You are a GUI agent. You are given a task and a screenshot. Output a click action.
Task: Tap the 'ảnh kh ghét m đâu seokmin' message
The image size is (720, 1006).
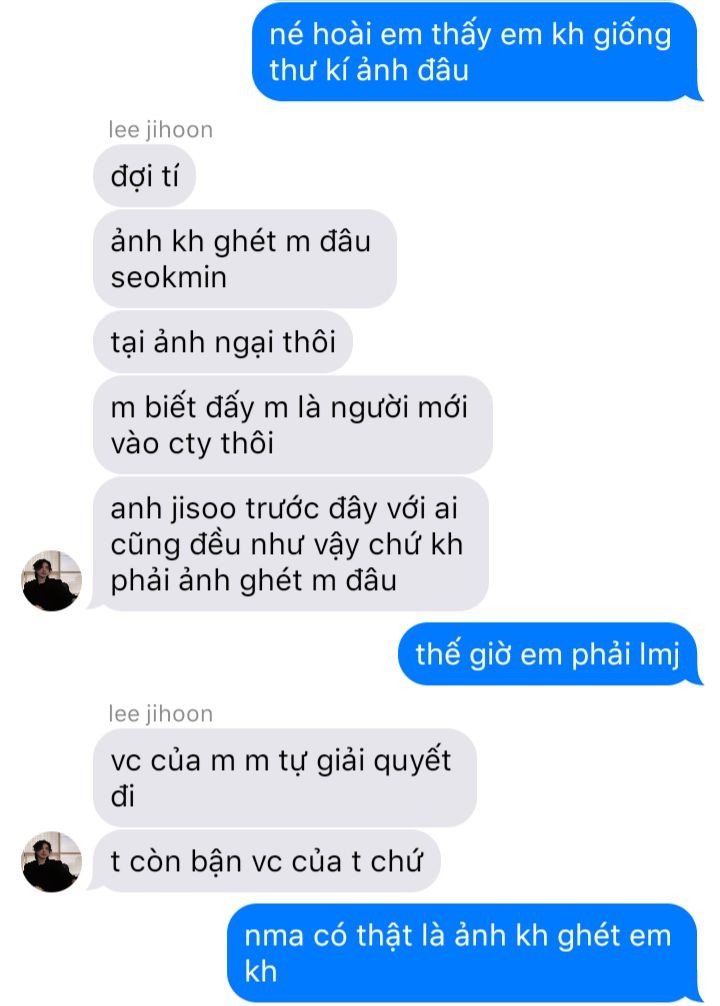click(x=245, y=259)
